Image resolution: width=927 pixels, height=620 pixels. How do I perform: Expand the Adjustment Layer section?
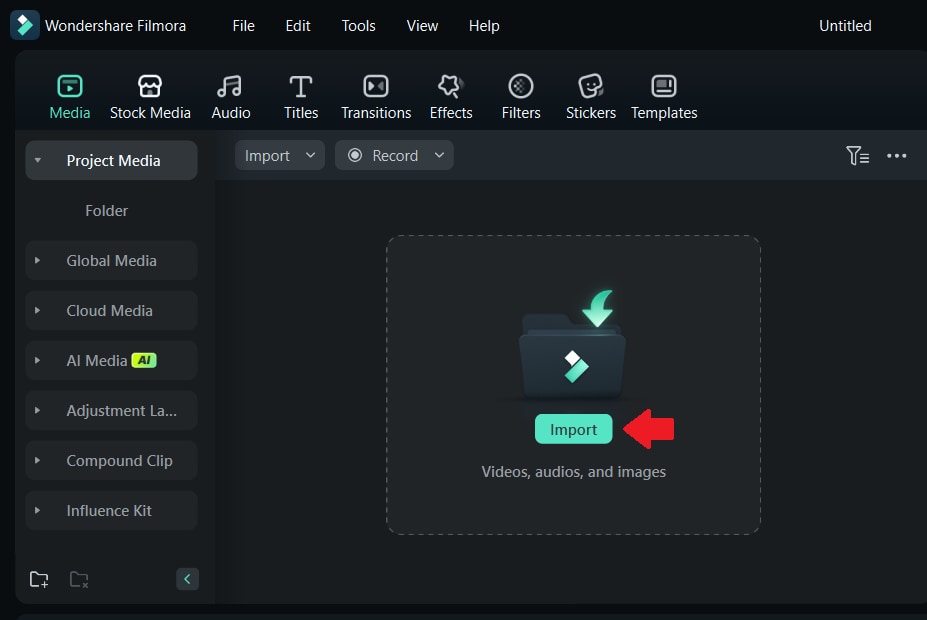(37, 410)
